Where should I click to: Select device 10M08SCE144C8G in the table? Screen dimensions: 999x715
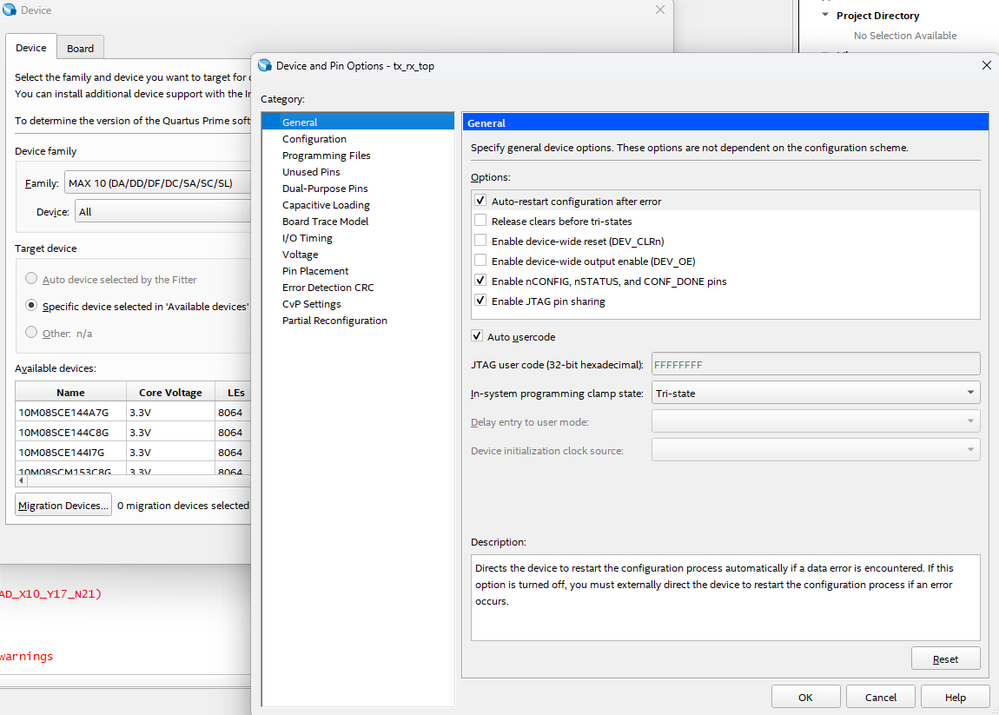[65, 432]
